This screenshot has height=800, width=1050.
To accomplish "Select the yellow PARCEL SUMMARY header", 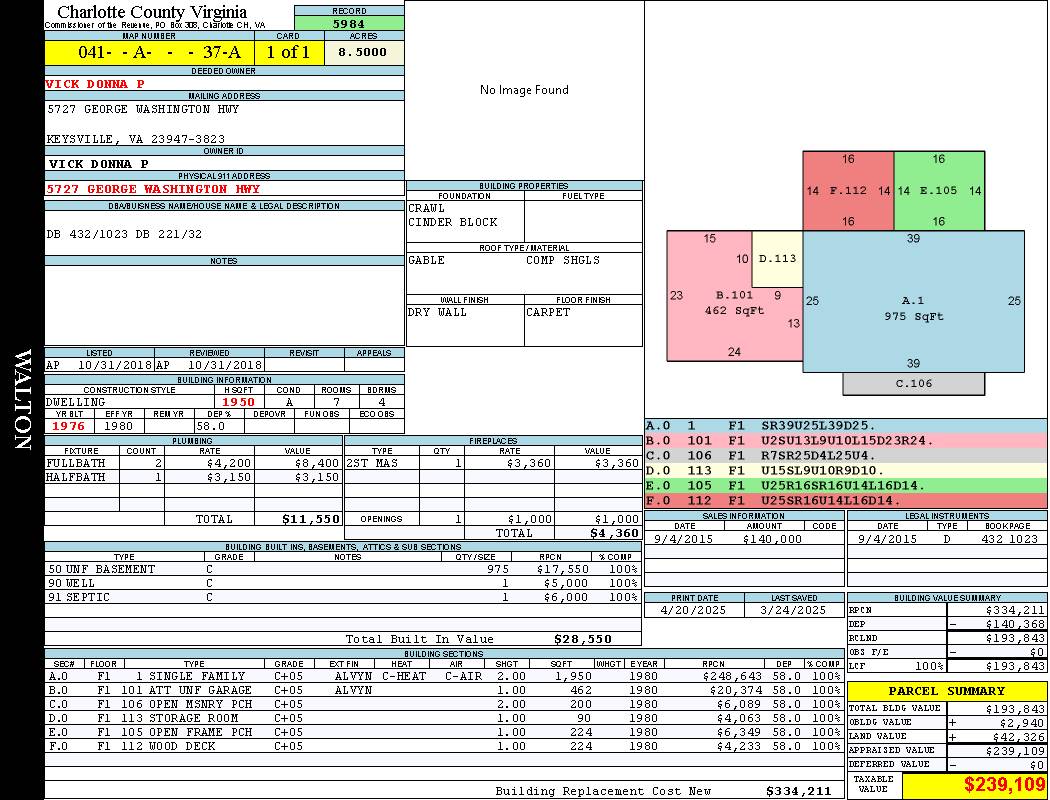I will tap(947, 691).
